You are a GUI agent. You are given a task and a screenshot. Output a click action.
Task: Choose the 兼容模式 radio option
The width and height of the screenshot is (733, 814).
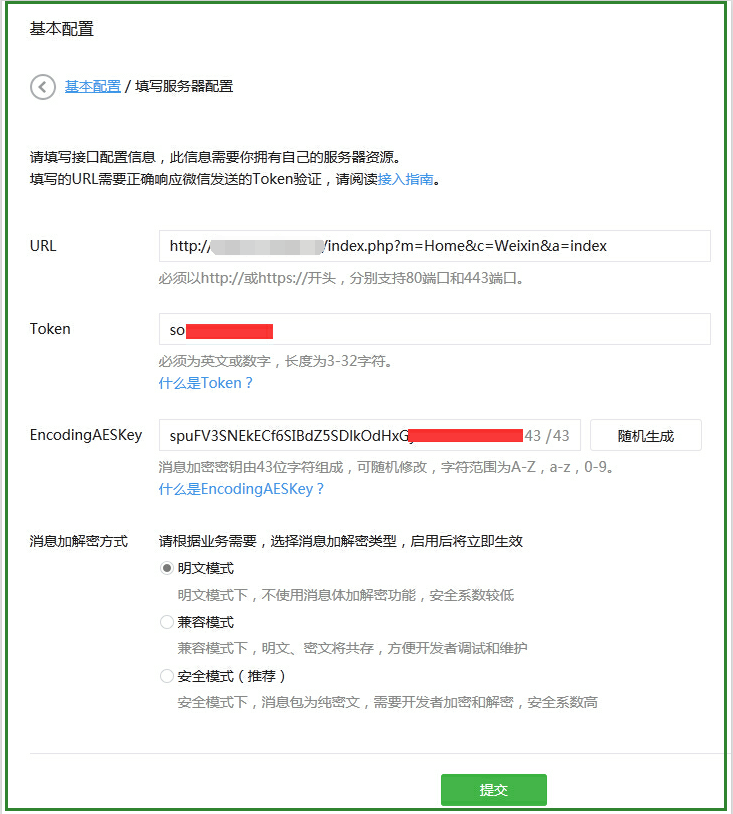pyautogui.click(x=167, y=622)
